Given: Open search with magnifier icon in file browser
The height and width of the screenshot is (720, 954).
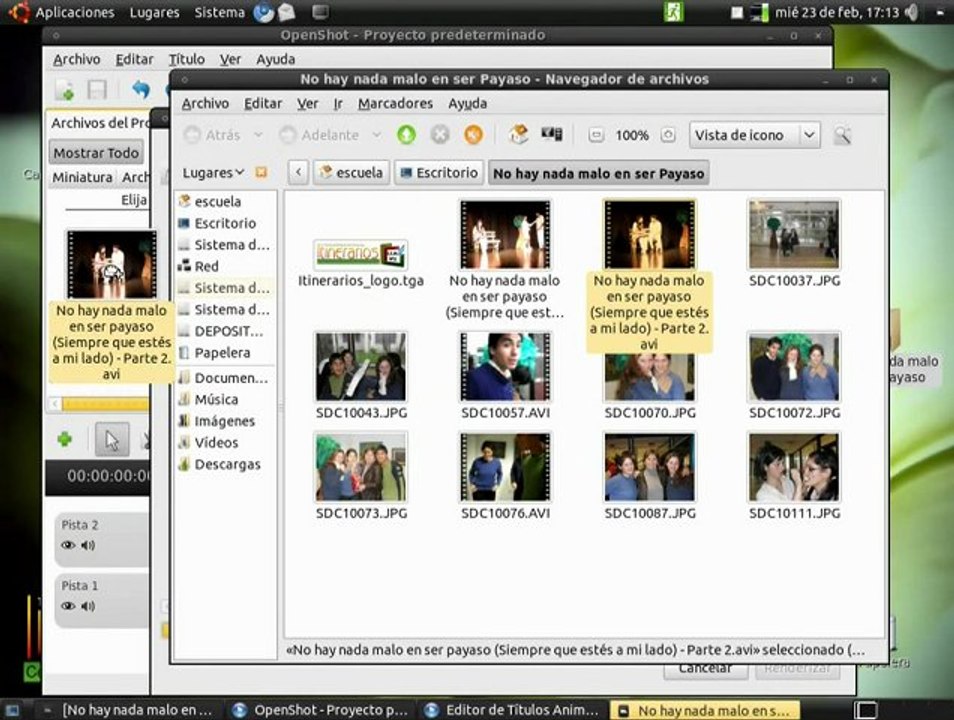Looking at the screenshot, I should (x=842, y=135).
